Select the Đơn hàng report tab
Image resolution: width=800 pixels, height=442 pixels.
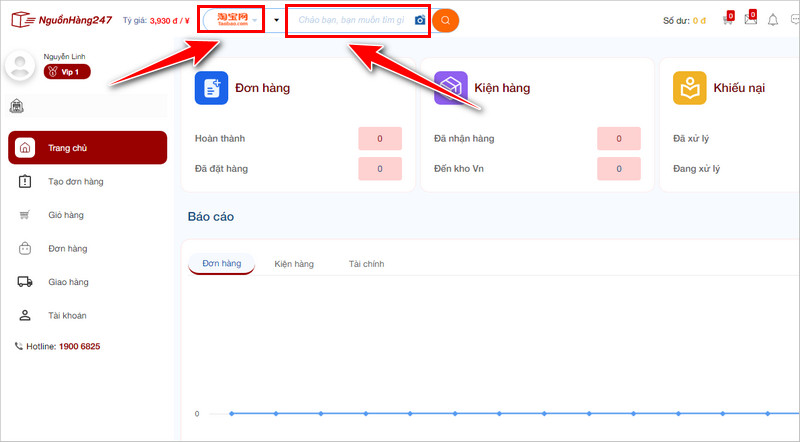[221, 264]
